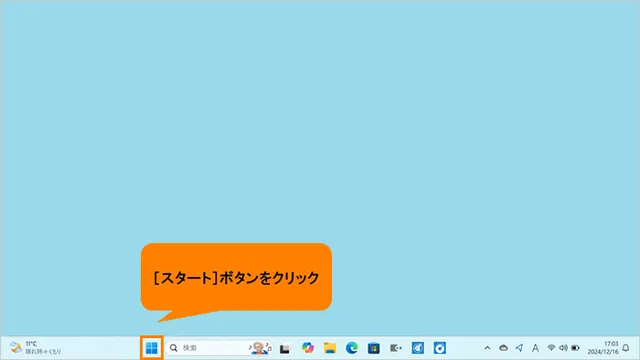Image resolution: width=640 pixels, height=360 pixels.
Task: Click the search highlights illustration in the search box
Action: point(260,348)
